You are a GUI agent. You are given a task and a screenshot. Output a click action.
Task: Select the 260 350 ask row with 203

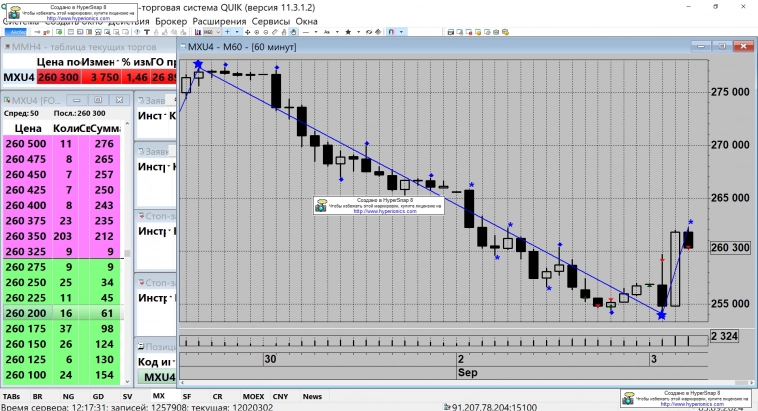61,236
